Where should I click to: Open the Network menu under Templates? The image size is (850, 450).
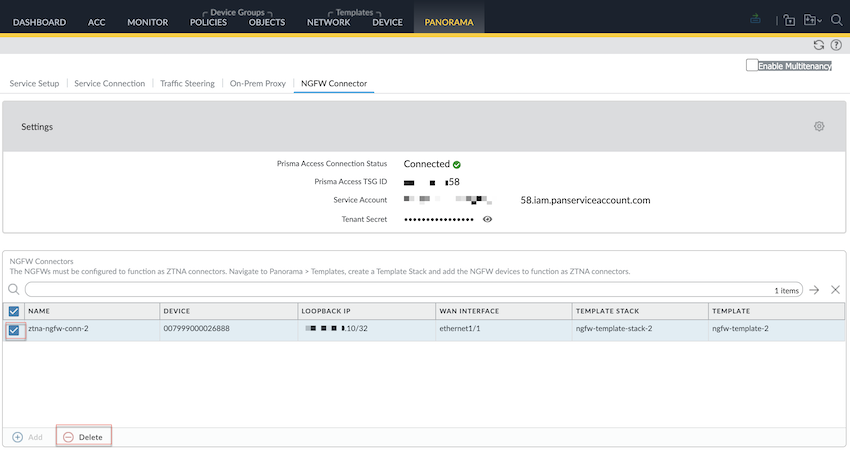pos(328,22)
